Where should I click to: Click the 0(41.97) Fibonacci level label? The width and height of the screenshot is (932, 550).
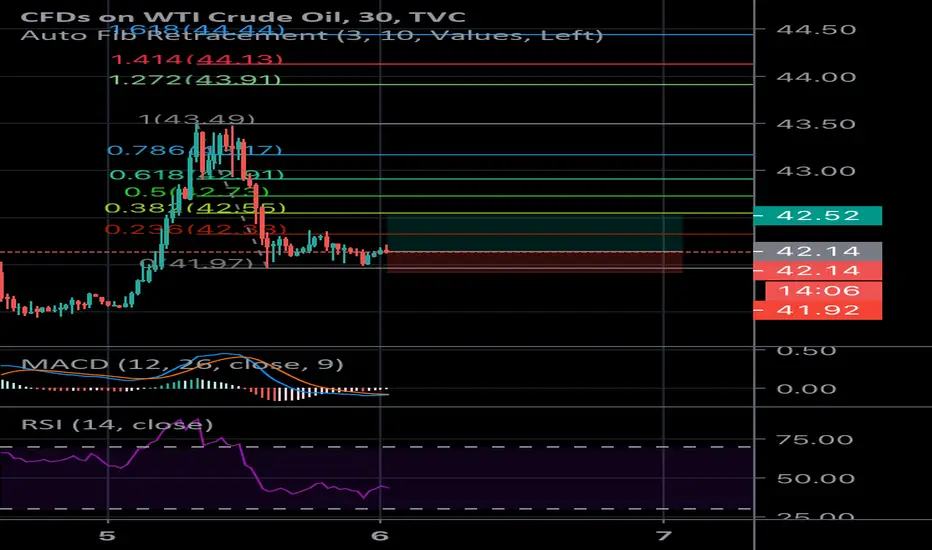(196, 262)
